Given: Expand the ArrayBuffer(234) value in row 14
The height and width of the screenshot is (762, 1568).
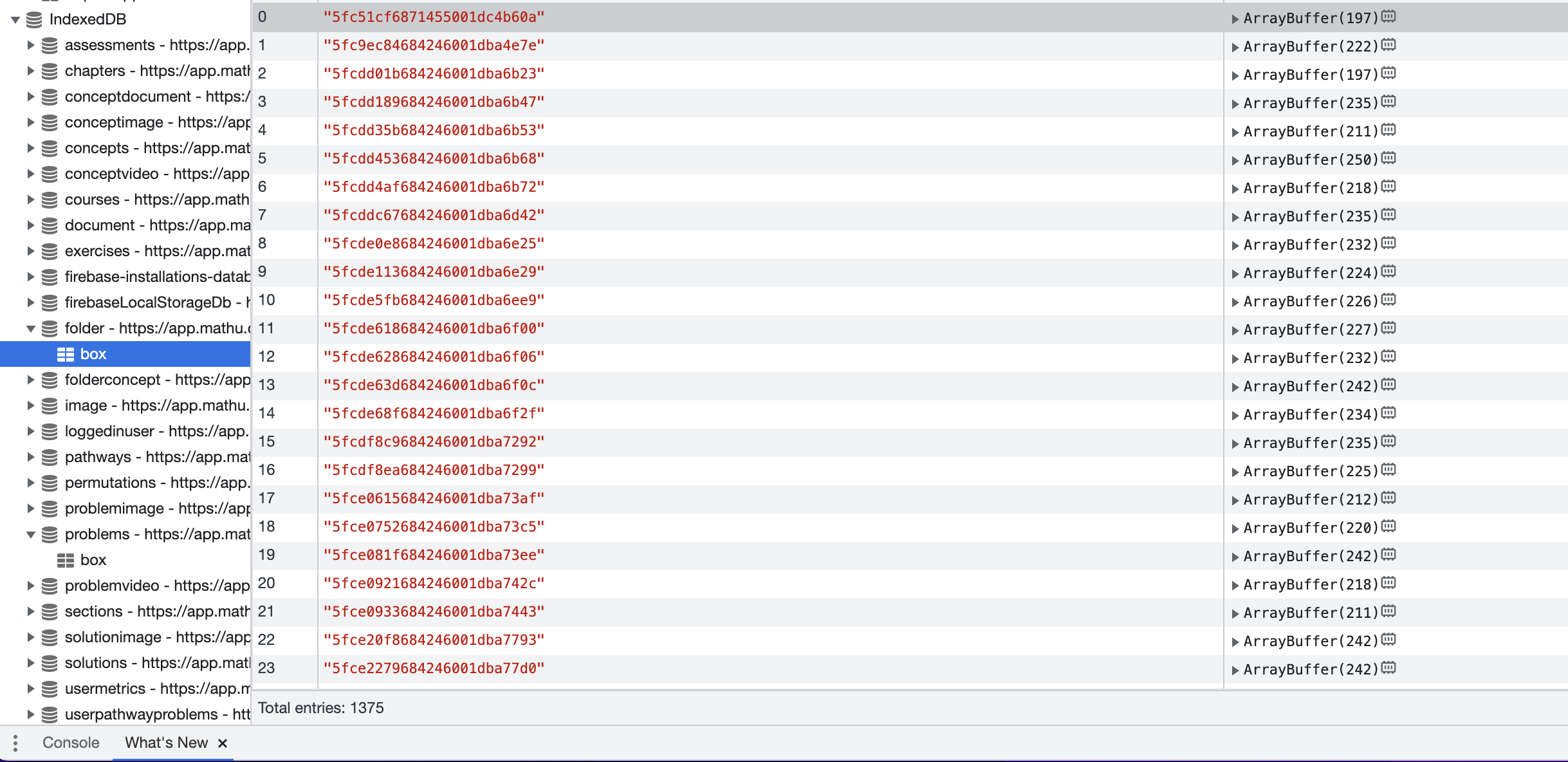Looking at the screenshot, I should [1235, 416].
